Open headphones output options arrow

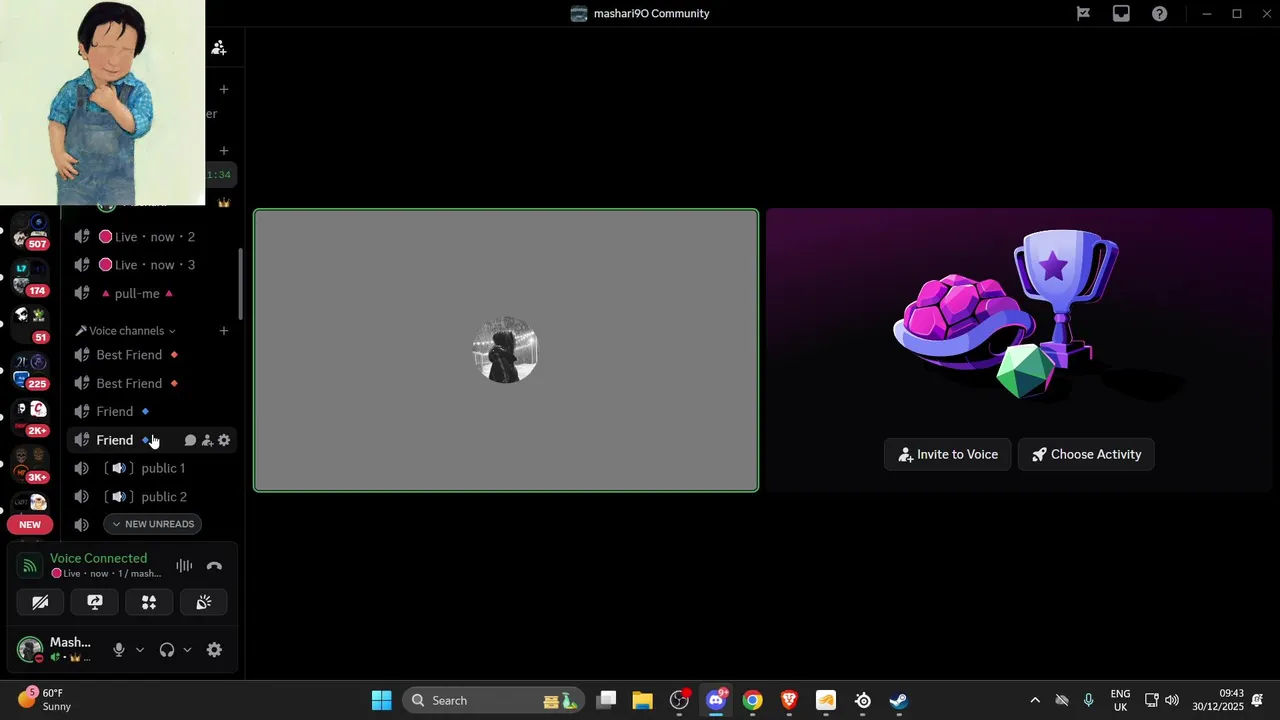187,650
